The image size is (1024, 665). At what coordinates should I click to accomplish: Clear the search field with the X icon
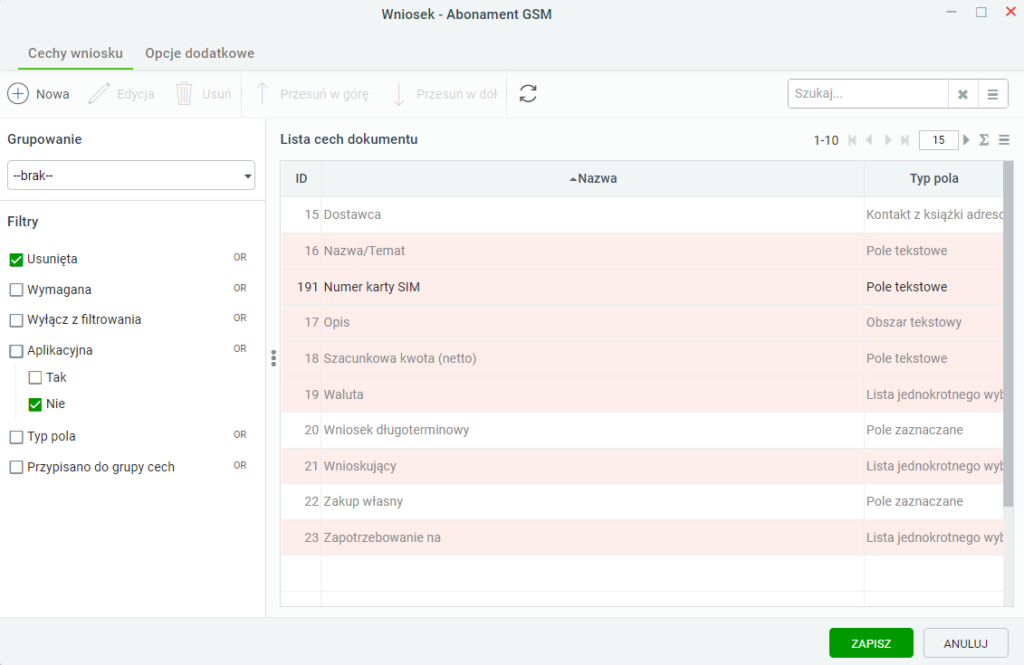(x=963, y=94)
